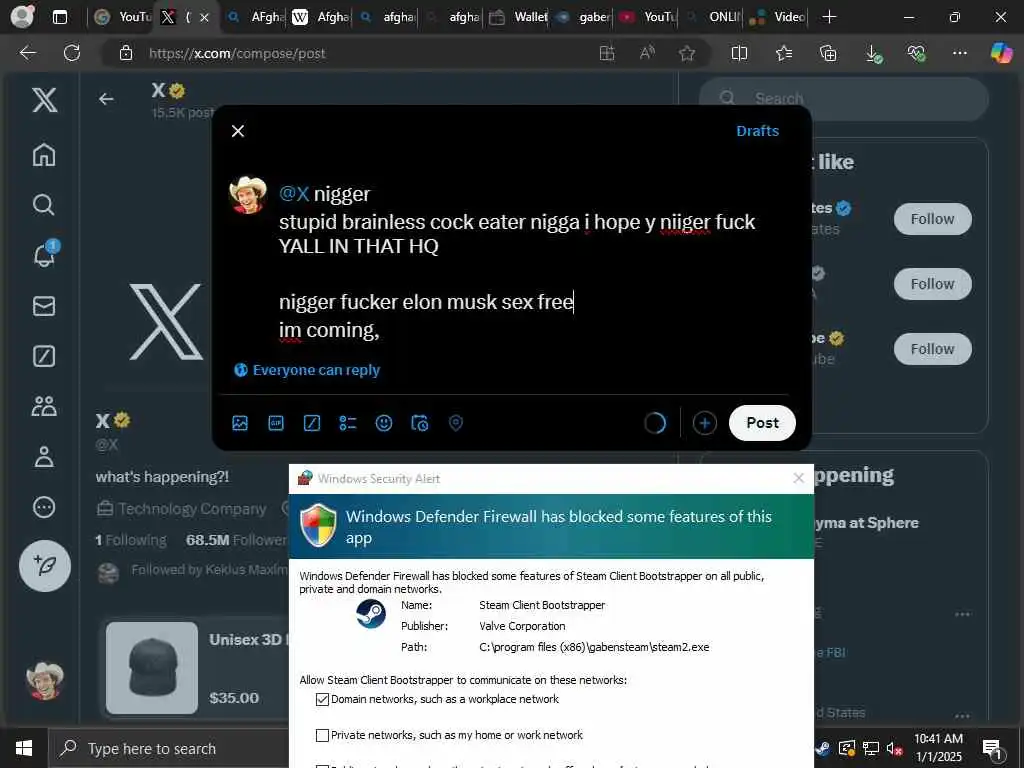This screenshot has width=1024, height=768.
Task: Open browser Settings and more menu
Action: coord(959,53)
